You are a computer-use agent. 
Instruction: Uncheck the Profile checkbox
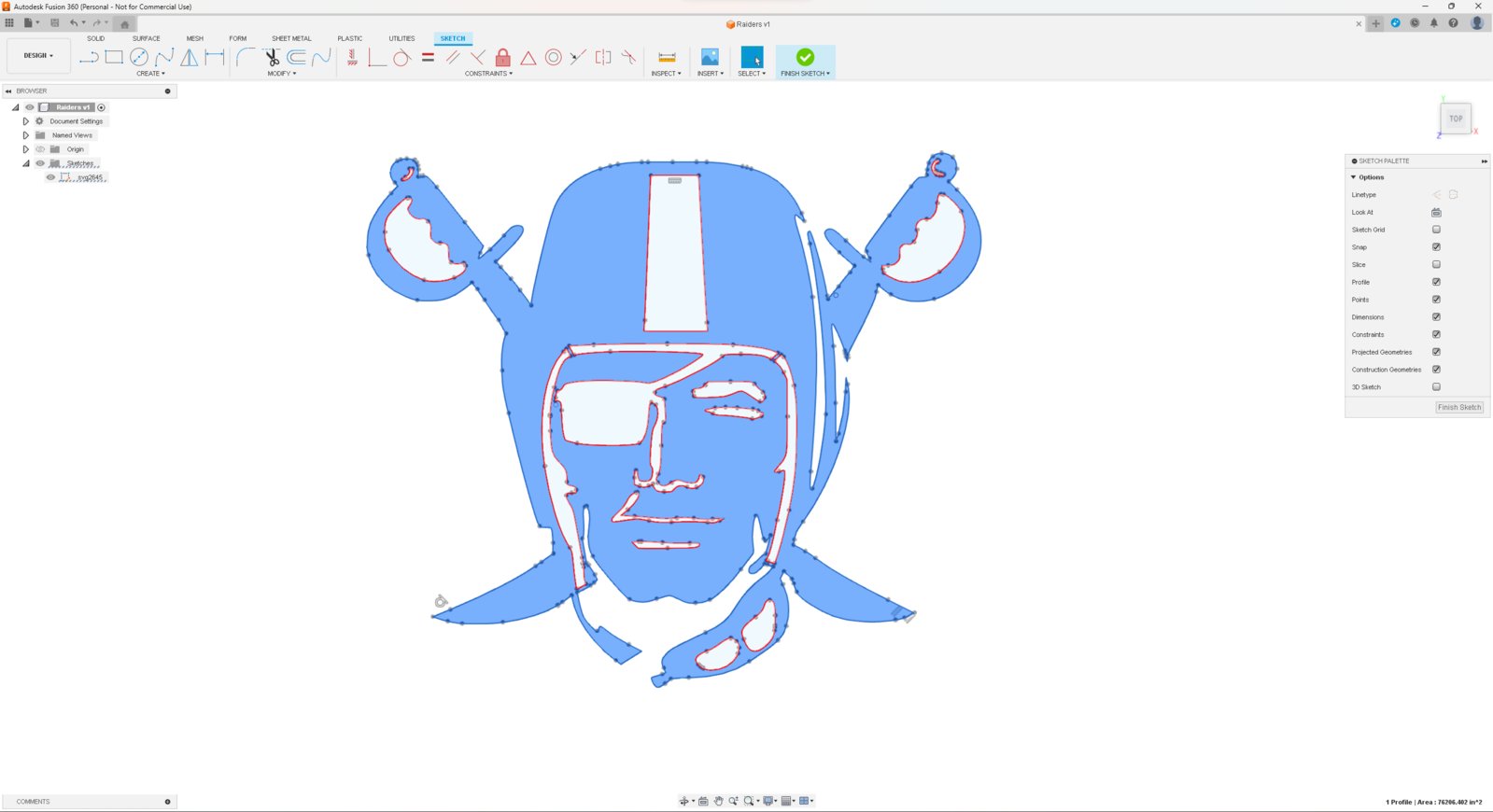pyautogui.click(x=1436, y=282)
